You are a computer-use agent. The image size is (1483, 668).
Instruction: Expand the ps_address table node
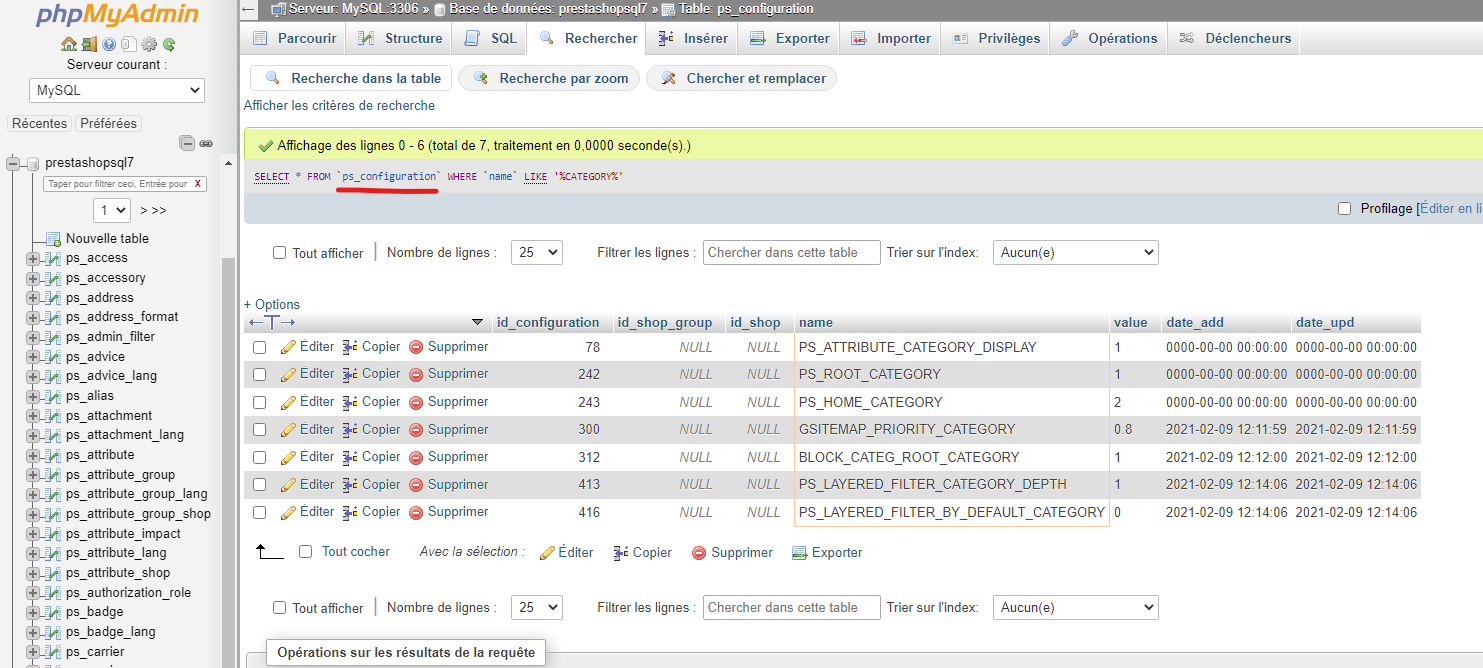pos(33,298)
